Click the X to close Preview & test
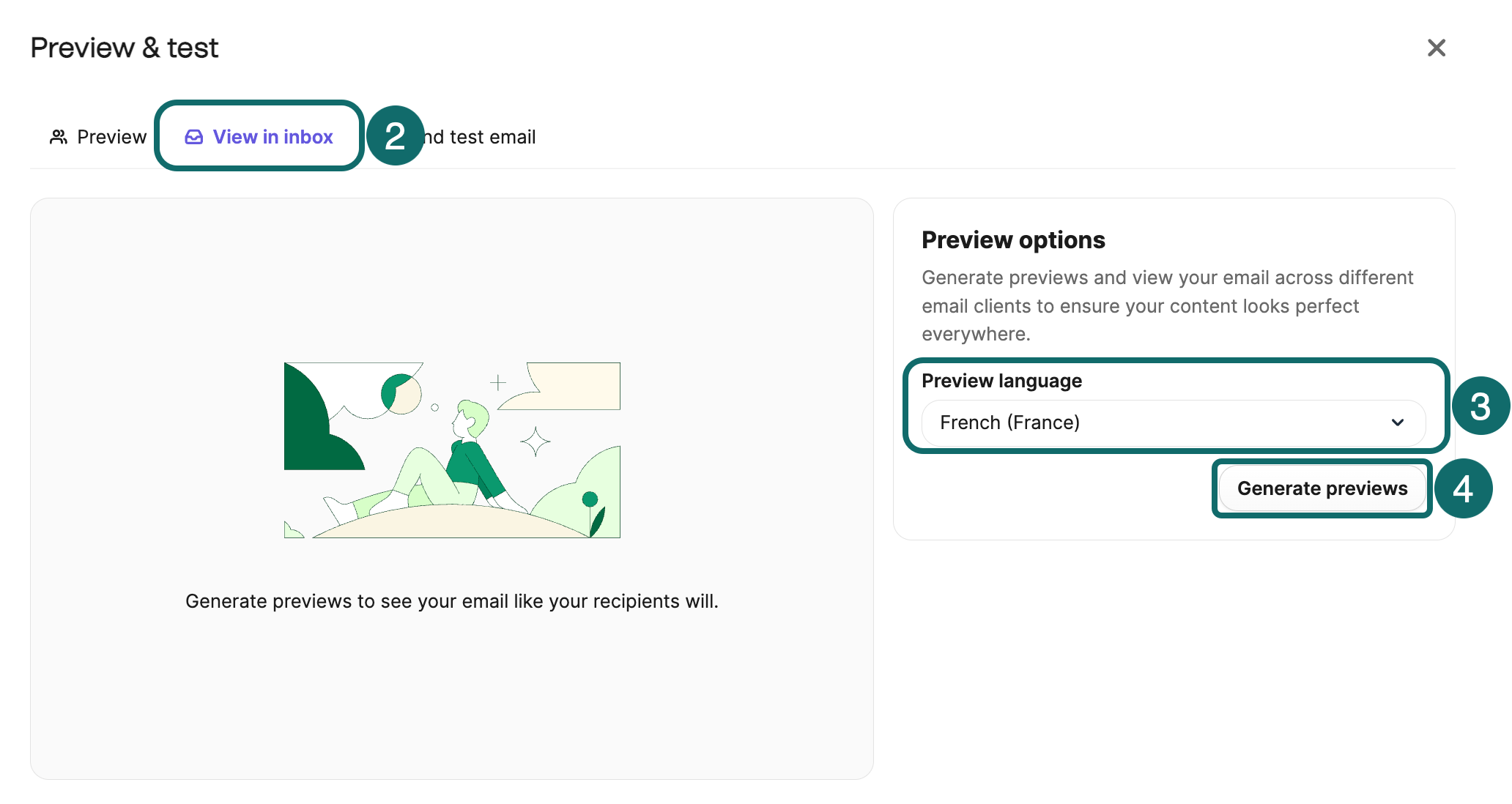 point(1437,48)
